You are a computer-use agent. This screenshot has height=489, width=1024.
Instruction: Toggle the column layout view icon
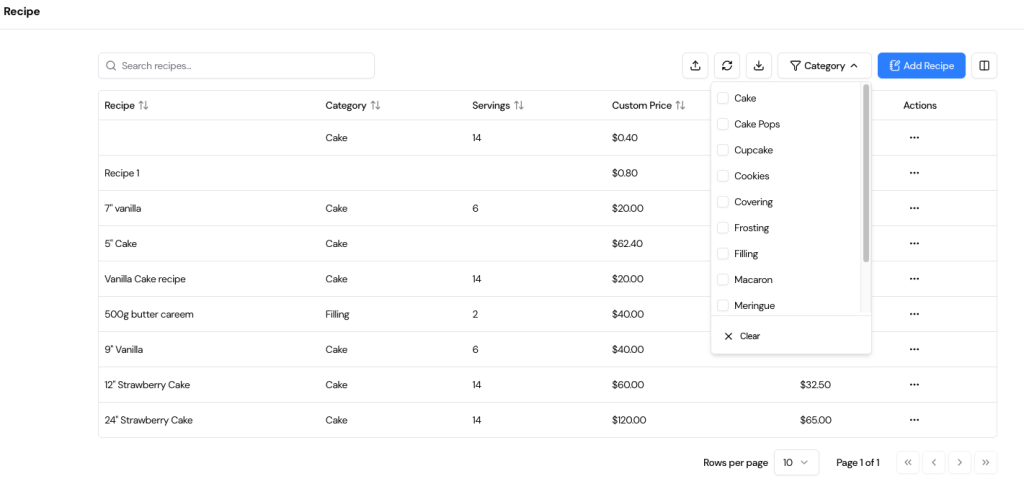984,66
